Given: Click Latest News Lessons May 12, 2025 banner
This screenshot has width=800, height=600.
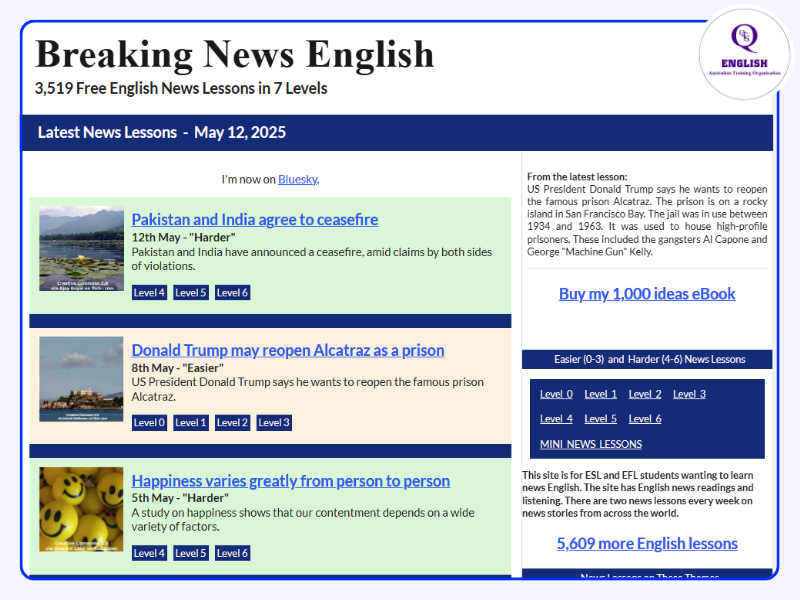Looking at the screenshot, I should 397,133.
